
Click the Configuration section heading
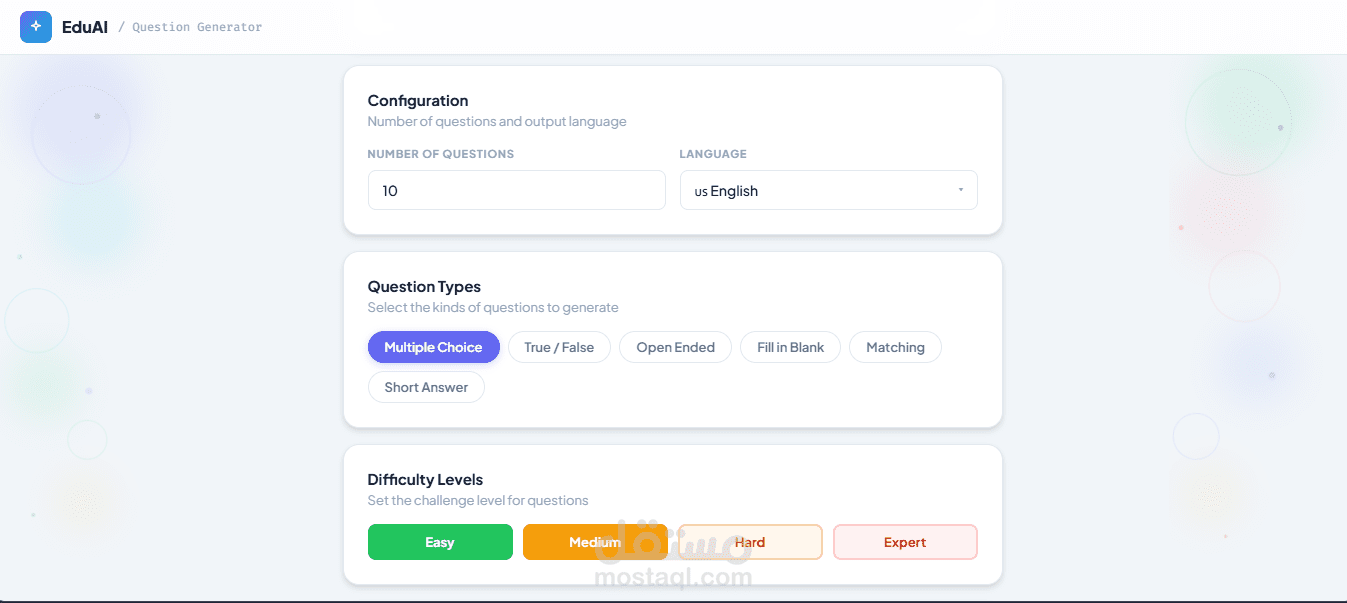pos(418,100)
